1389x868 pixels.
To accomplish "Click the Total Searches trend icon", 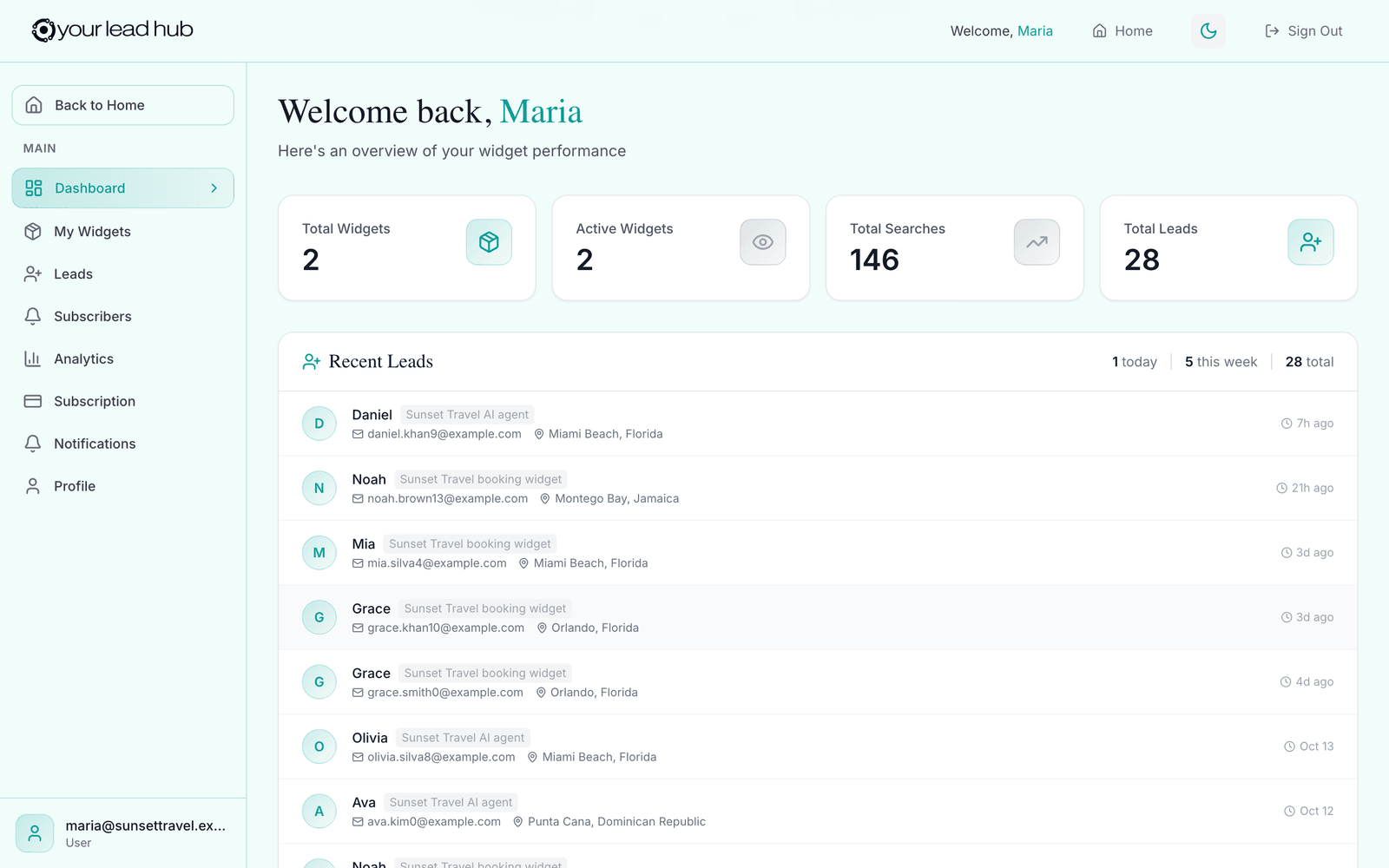I will [x=1037, y=242].
